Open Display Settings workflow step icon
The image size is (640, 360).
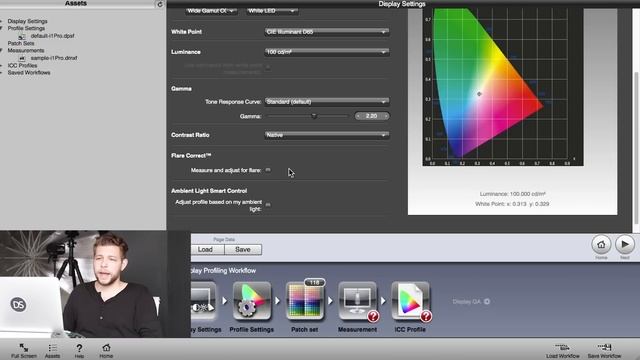tap(203, 301)
